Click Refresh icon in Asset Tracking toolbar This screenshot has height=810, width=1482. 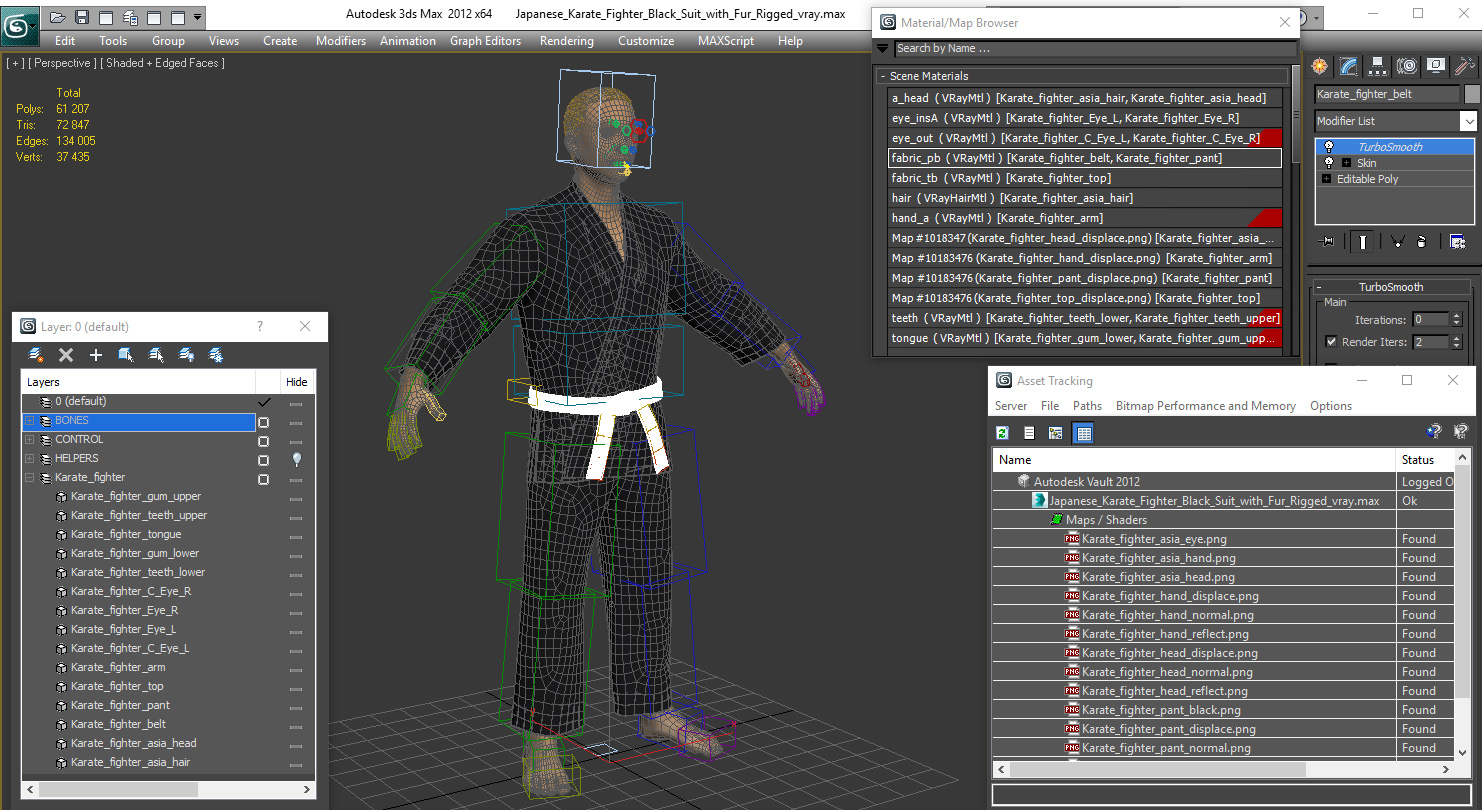coord(1003,433)
